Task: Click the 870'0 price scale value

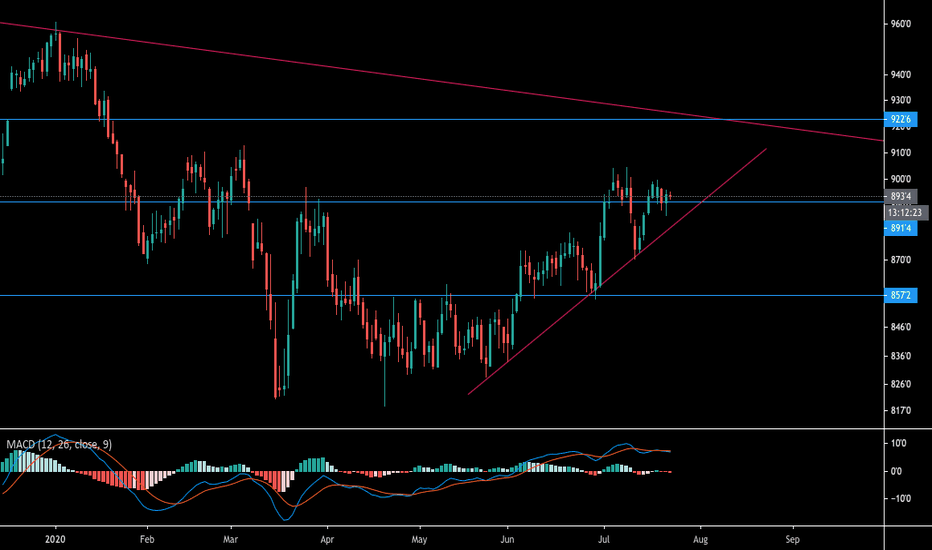Action: pyautogui.click(x=900, y=260)
